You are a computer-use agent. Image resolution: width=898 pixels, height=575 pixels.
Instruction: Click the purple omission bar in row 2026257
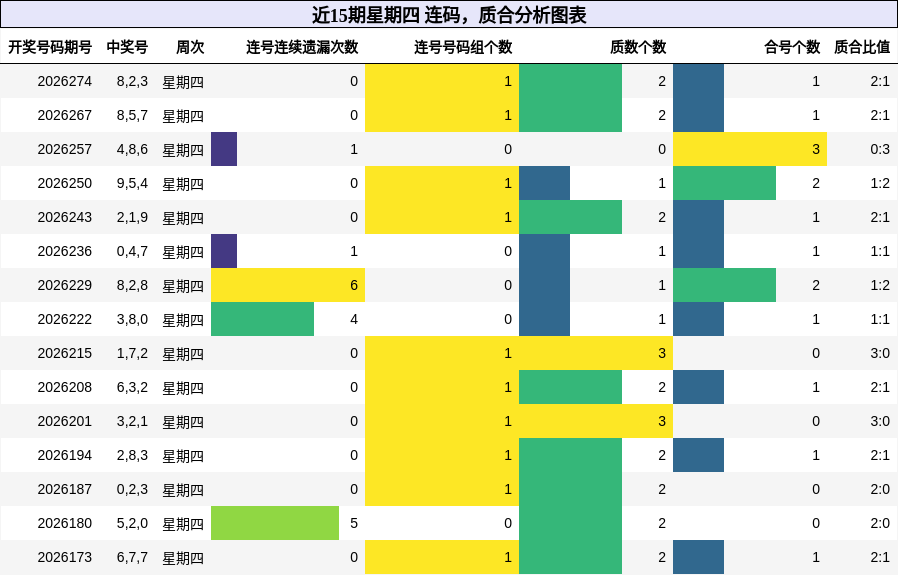(224, 149)
